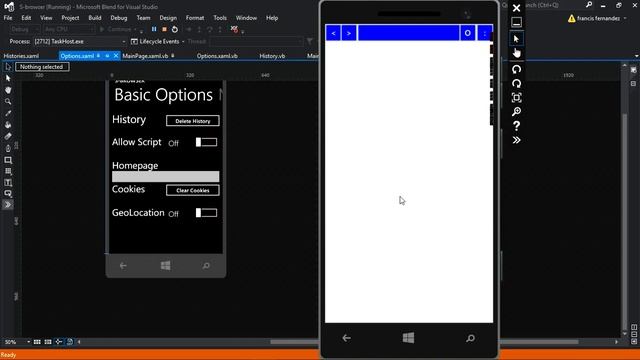The width and height of the screenshot is (640, 360).
Task: Choose the Pan hand tool in toolbox
Action: (8, 90)
